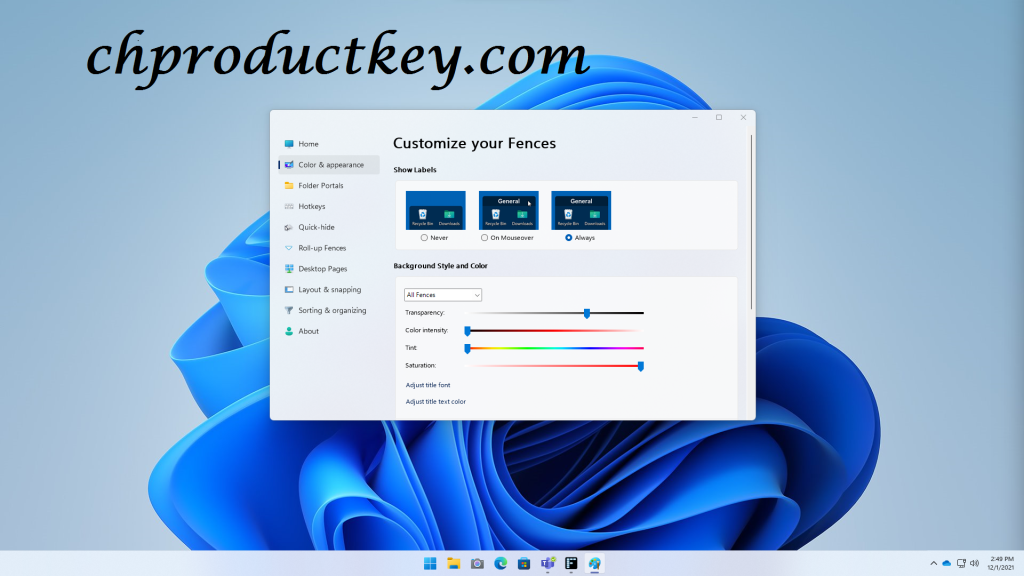Click the yellow Folder Portals icon
This screenshot has width=1024, height=576.
pos(289,185)
